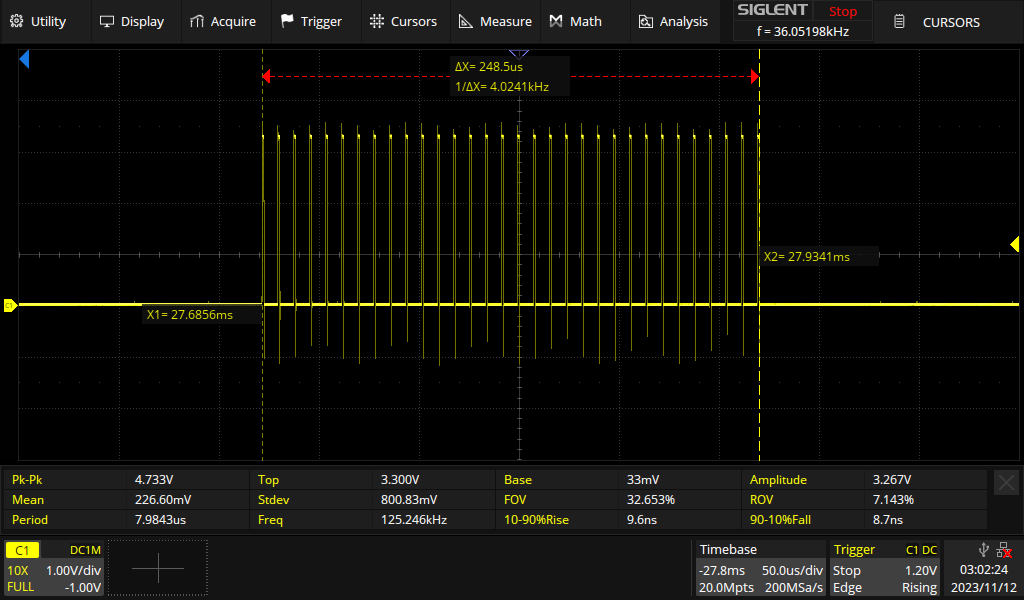The width and height of the screenshot is (1024, 600).
Task: Click the red right cursor arrow handle
Action: tap(755, 77)
